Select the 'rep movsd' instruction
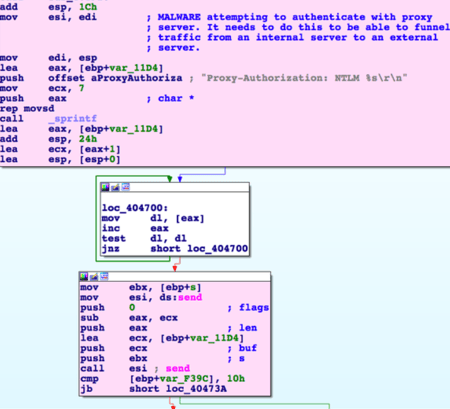 [x=27, y=109]
